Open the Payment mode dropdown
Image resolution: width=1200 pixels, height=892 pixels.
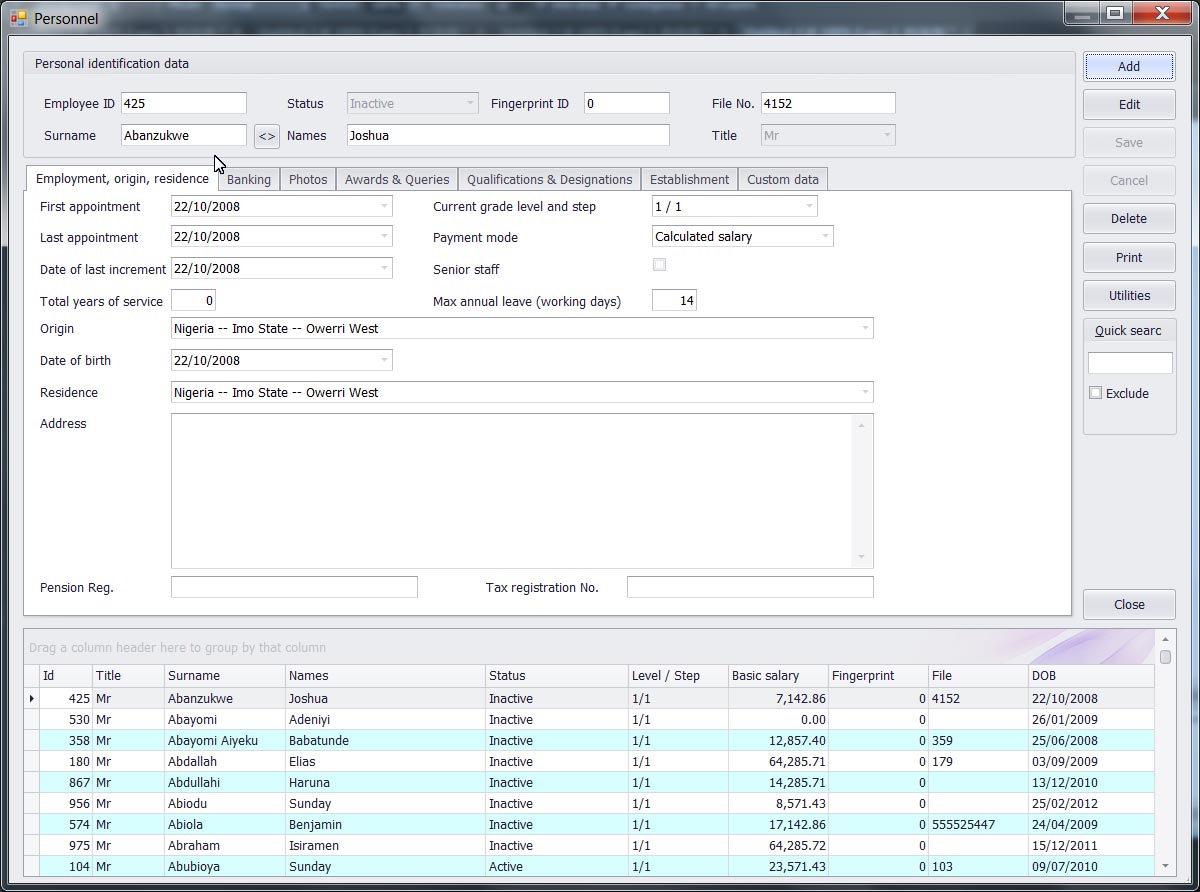[x=825, y=237]
